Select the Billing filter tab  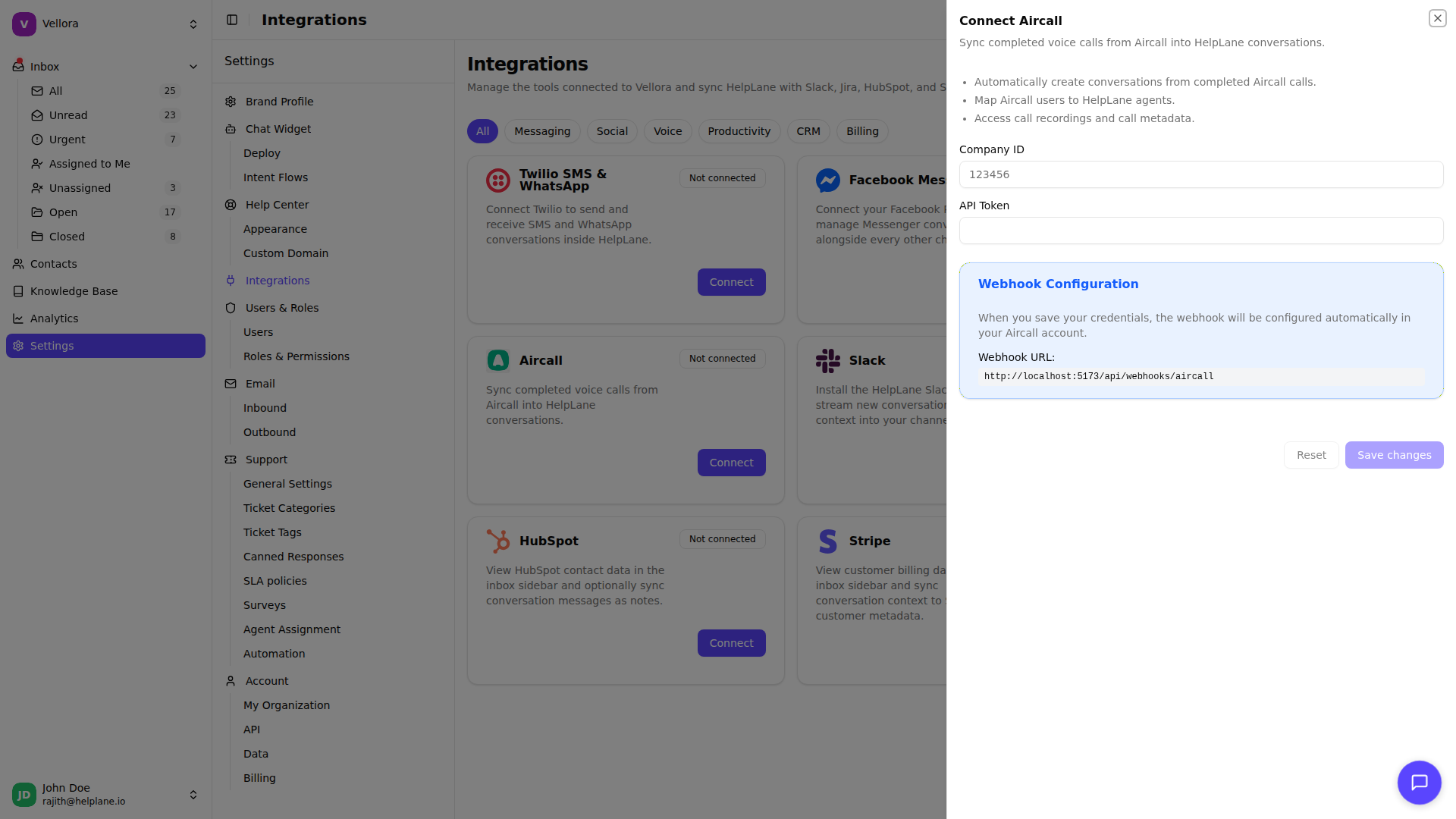pos(862,131)
